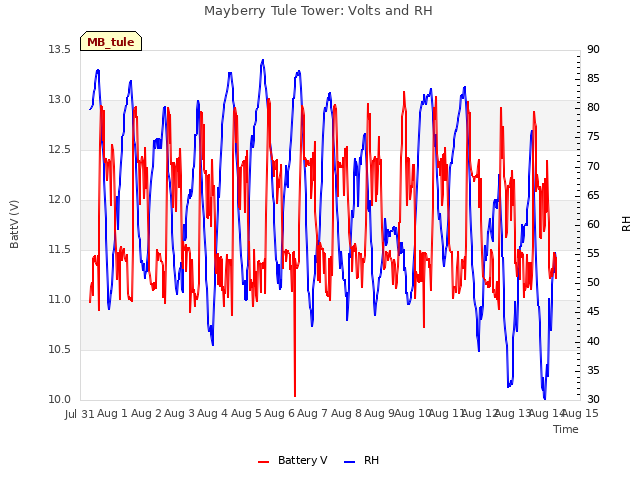Click the 50 right axis tick label
The width and height of the screenshot is (640, 480).
[x=593, y=282]
